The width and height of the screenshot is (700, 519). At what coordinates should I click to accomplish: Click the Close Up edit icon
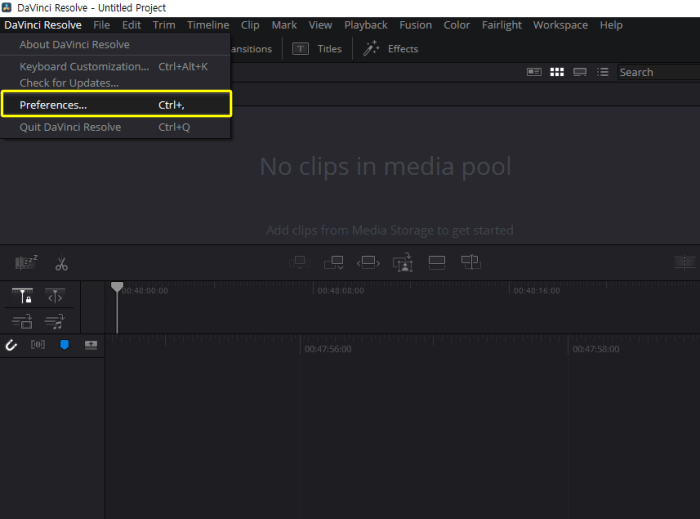(403, 262)
